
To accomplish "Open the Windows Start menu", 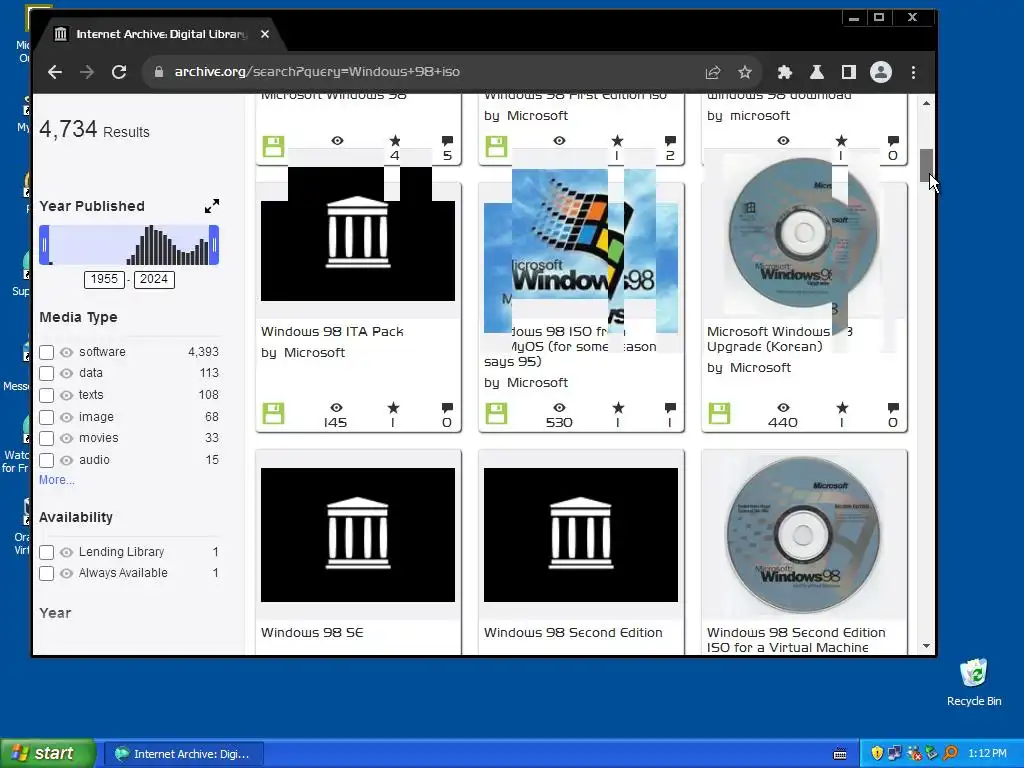I will pos(47,754).
